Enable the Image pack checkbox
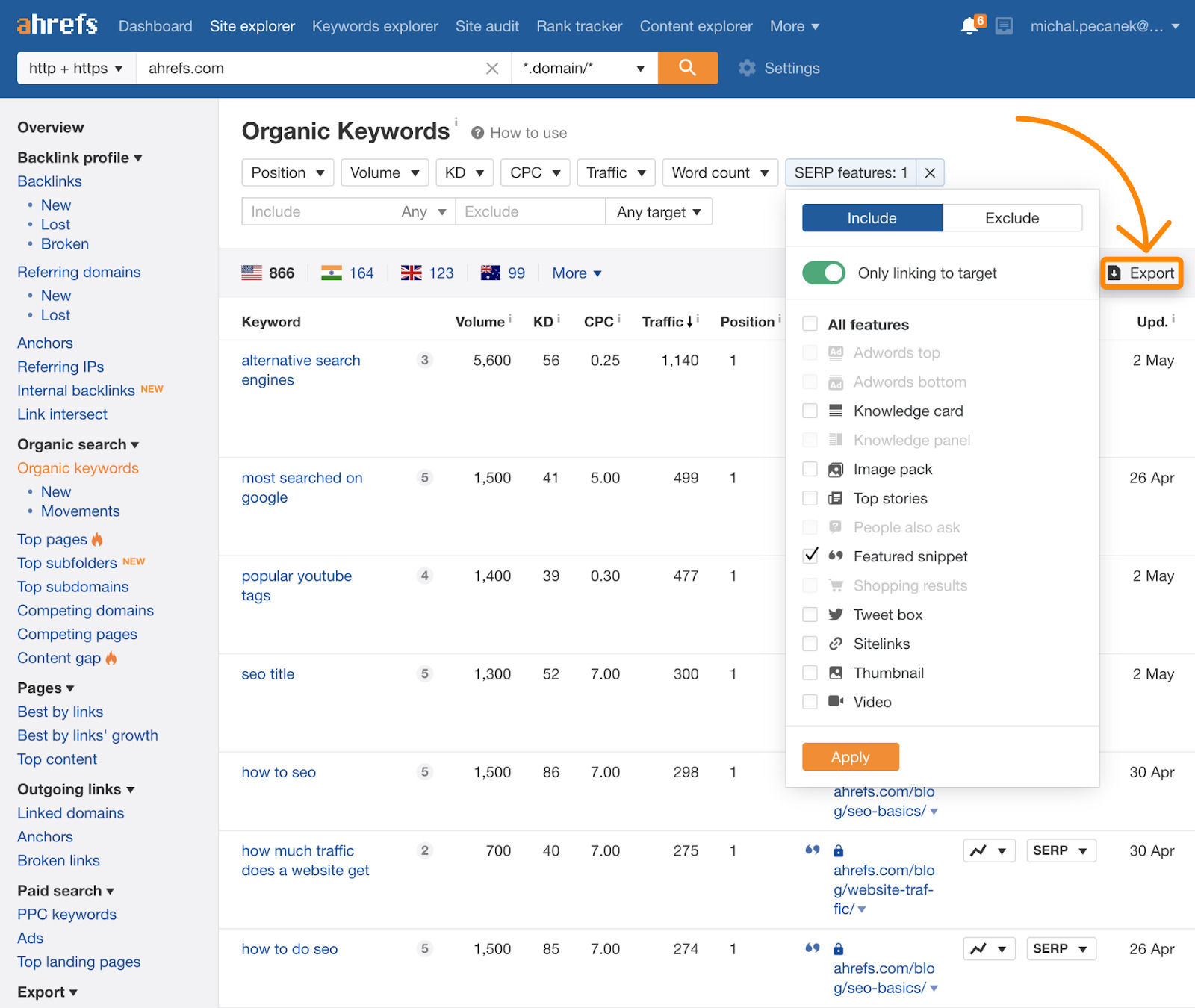This screenshot has width=1195, height=1008. [810, 469]
